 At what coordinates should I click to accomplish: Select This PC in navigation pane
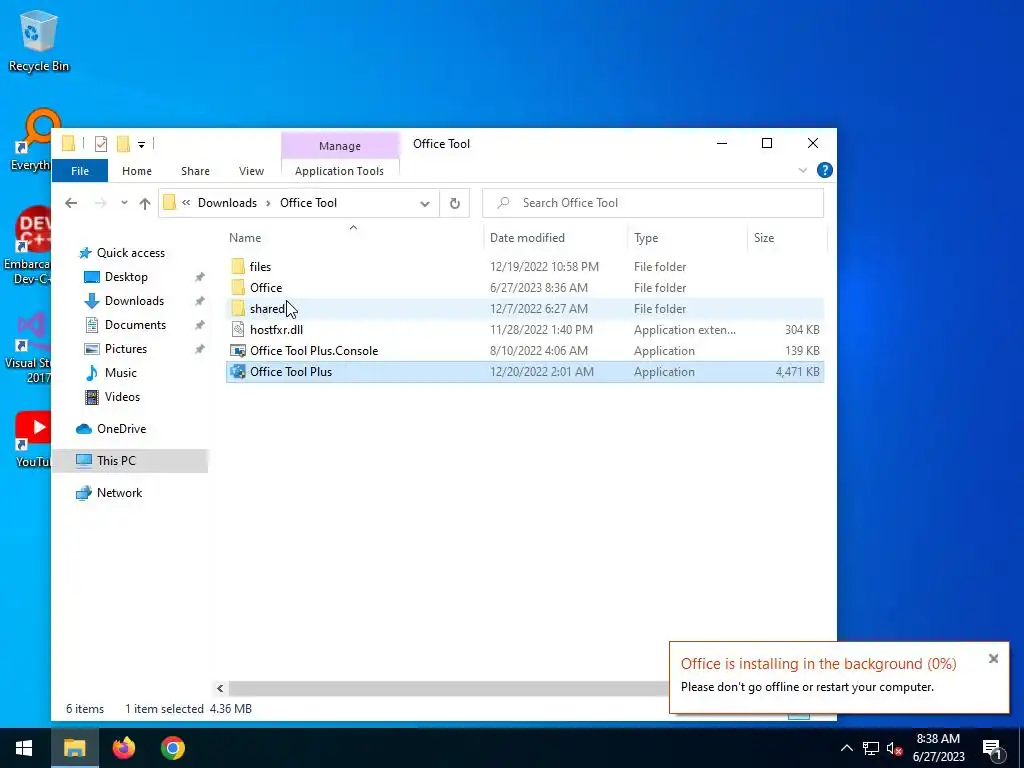tap(131, 461)
